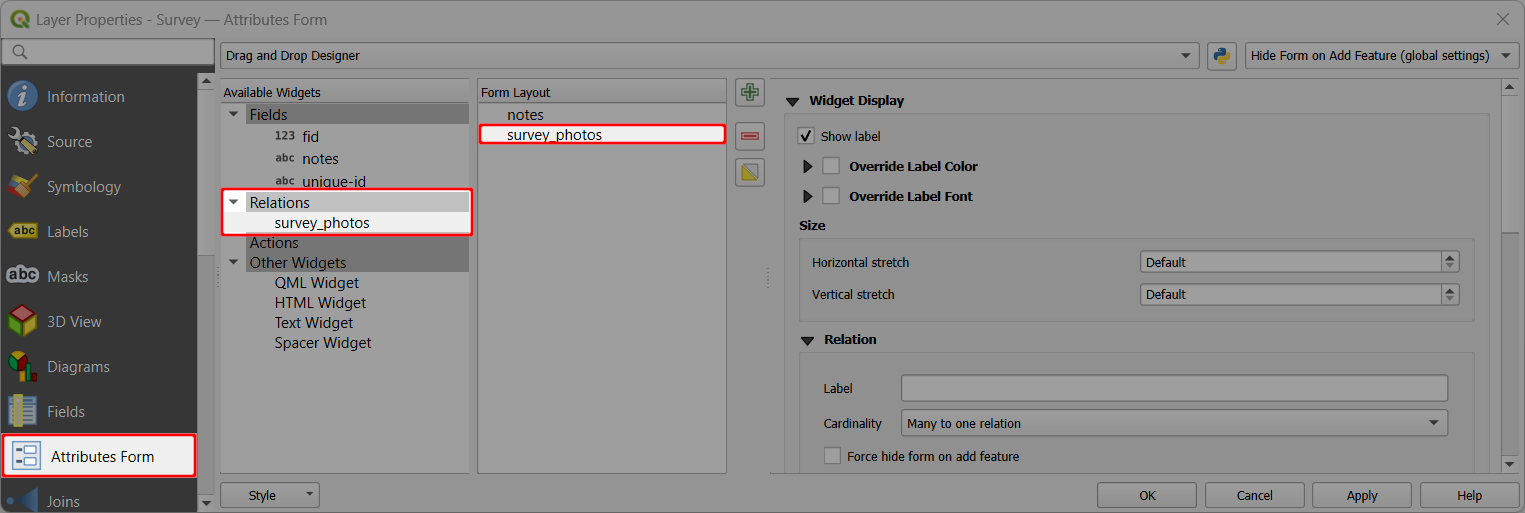Select the fid field in Available Widgets
Viewport: 1525px width, 513px height.
click(x=310, y=136)
